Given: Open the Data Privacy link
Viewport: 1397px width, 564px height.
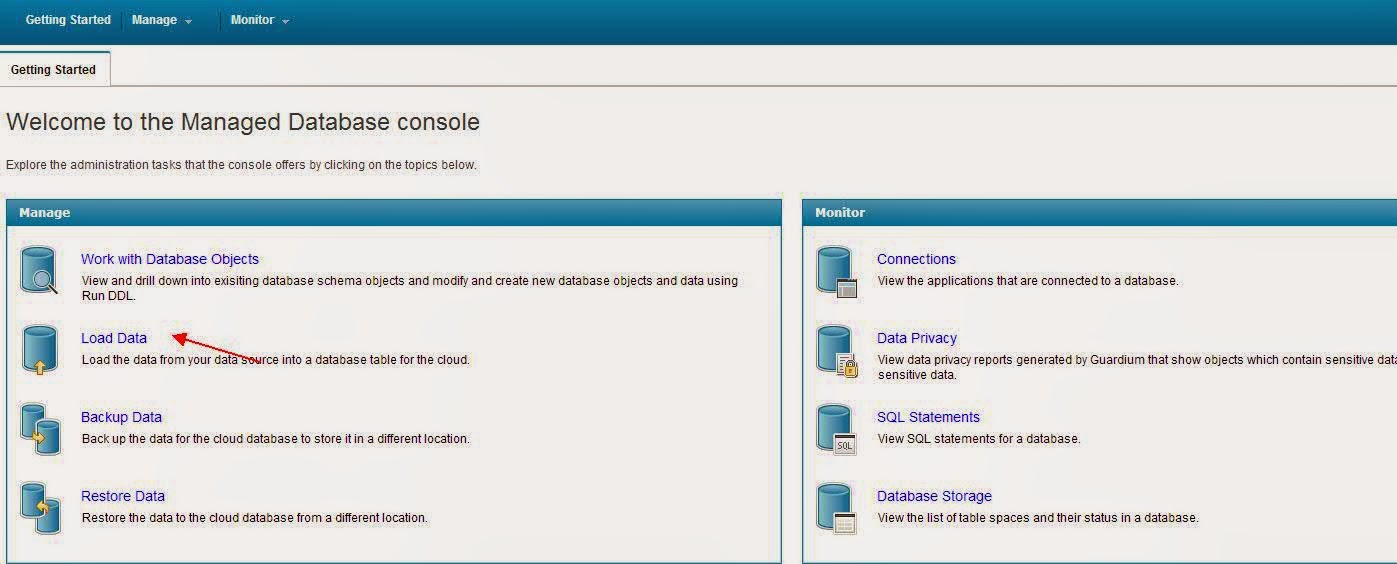Looking at the screenshot, I should click(x=917, y=338).
